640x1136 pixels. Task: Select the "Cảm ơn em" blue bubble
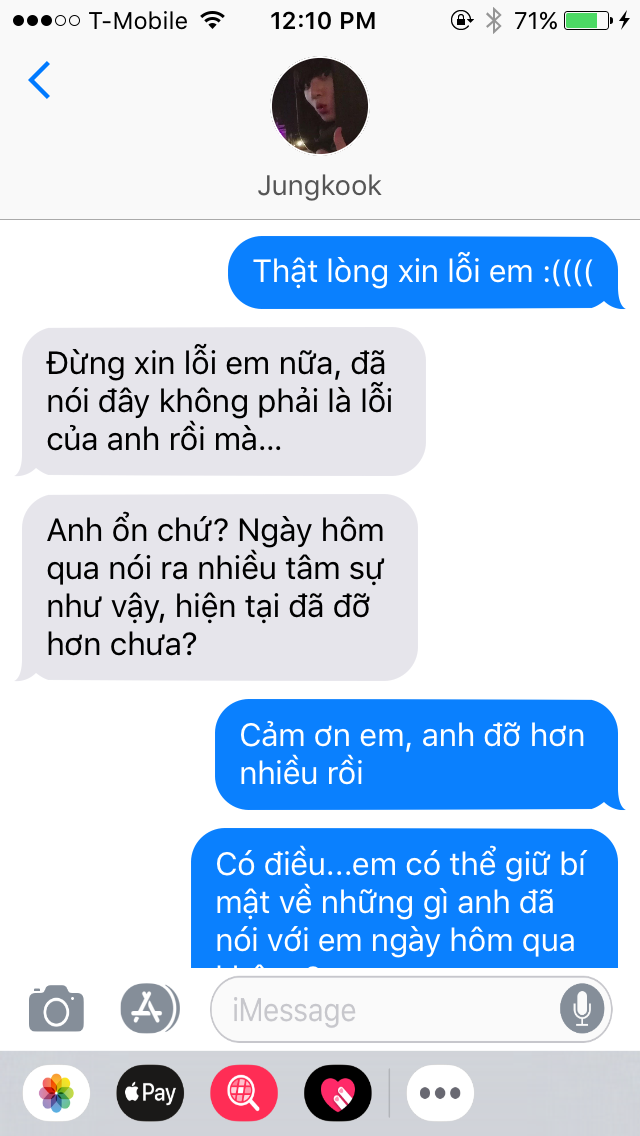(x=420, y=754)
